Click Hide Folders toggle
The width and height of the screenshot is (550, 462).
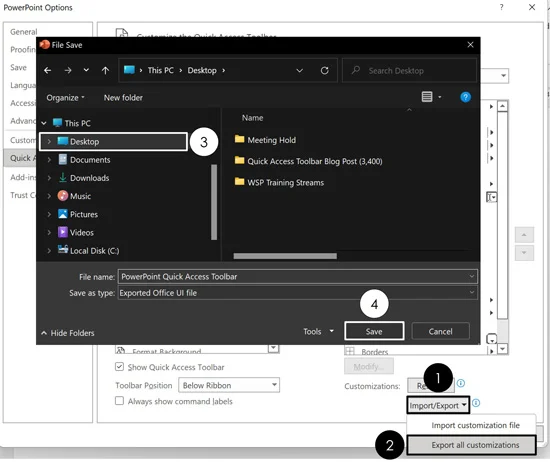68,333
